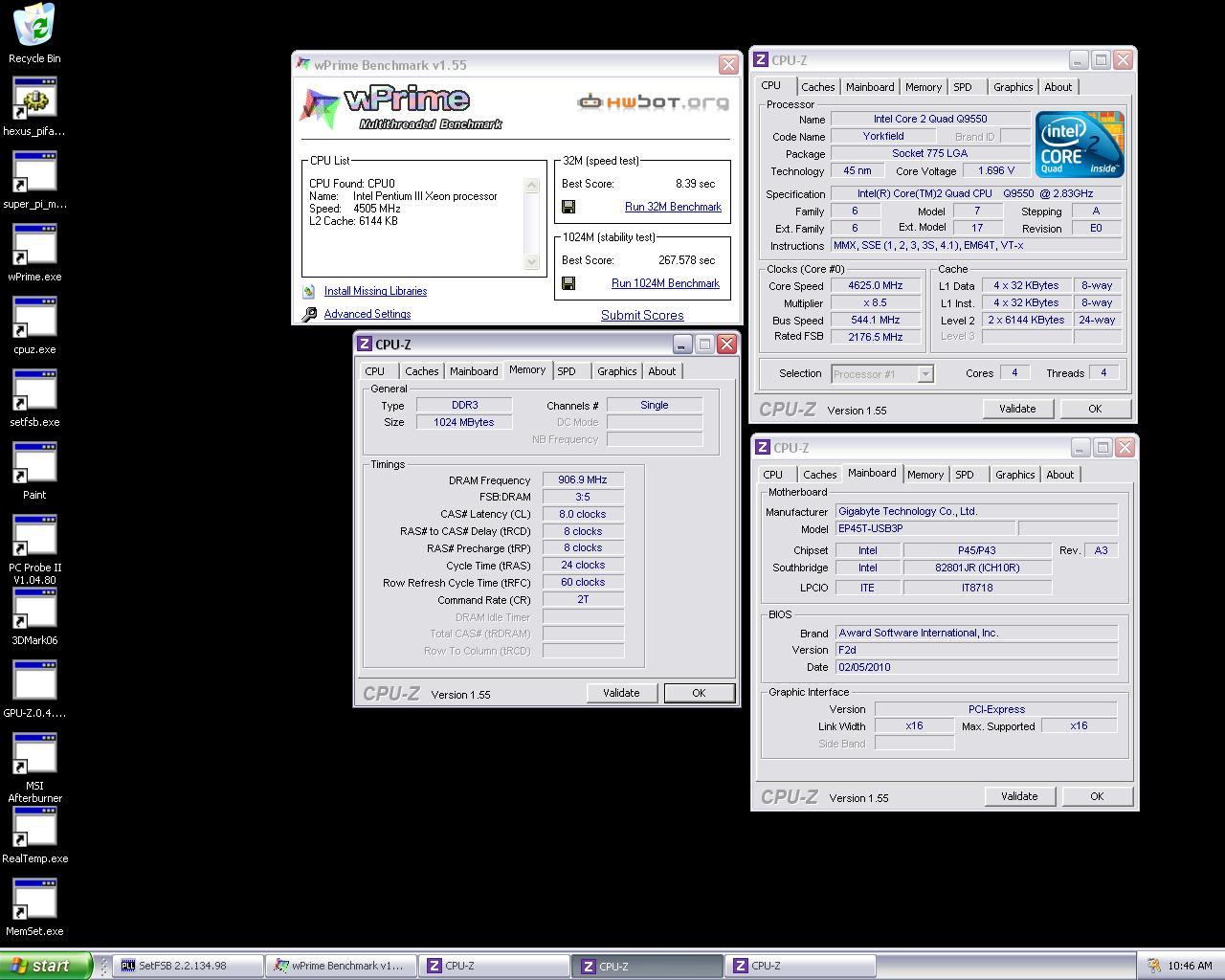The width and height of the screenshot is (1225, 980).
Task: Click the Southbridge 82801JR (ICH10R) value
Action: click(x=977, y=568)
